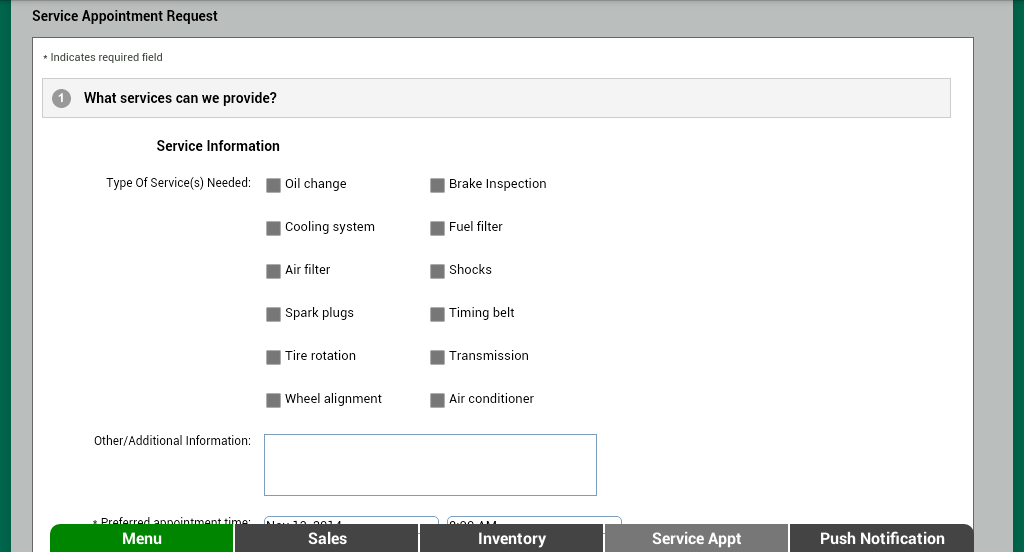
Task: Click the Other/Additional Information text box
Action: pos(430,465)
